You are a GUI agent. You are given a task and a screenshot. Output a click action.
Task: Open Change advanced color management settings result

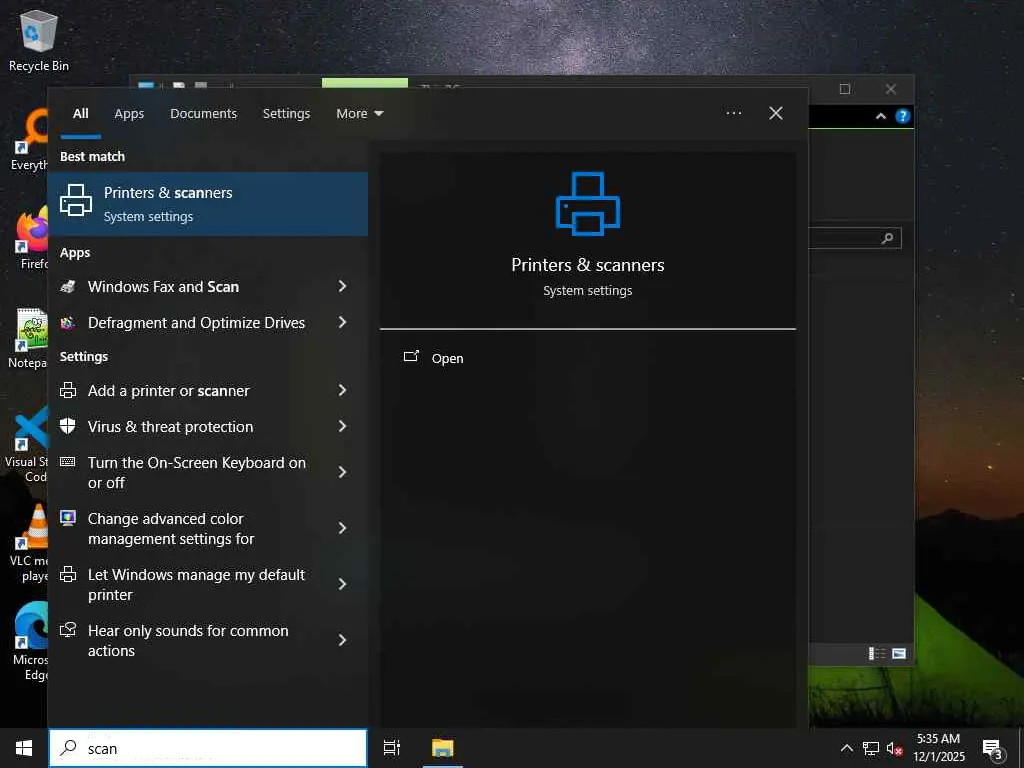[171, 529]
